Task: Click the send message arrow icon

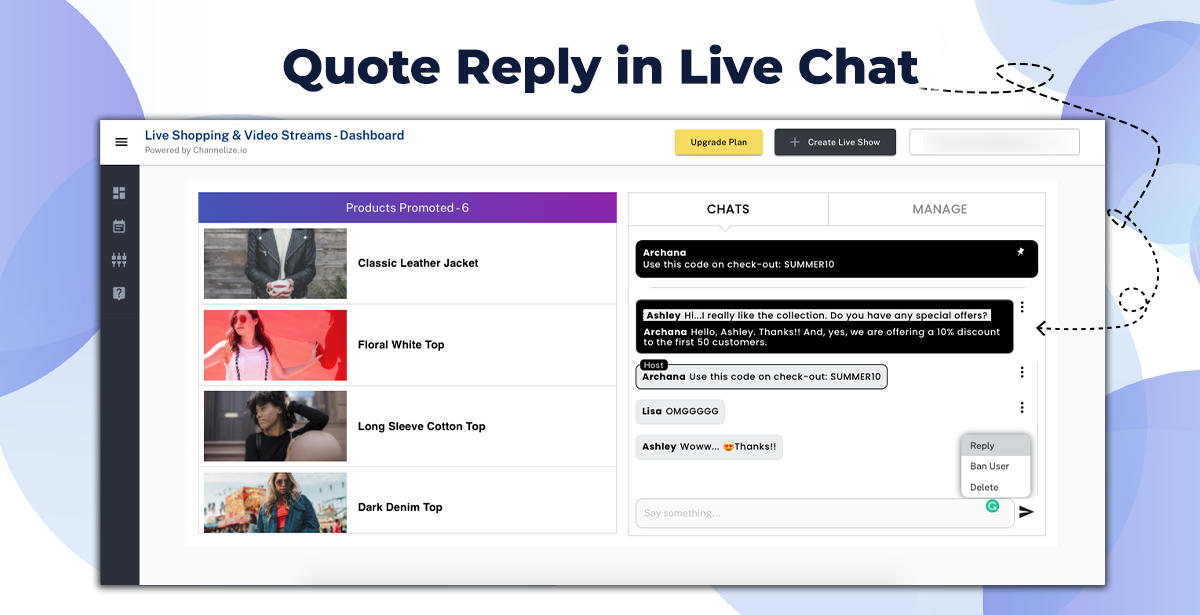Action: (1026, 512)
